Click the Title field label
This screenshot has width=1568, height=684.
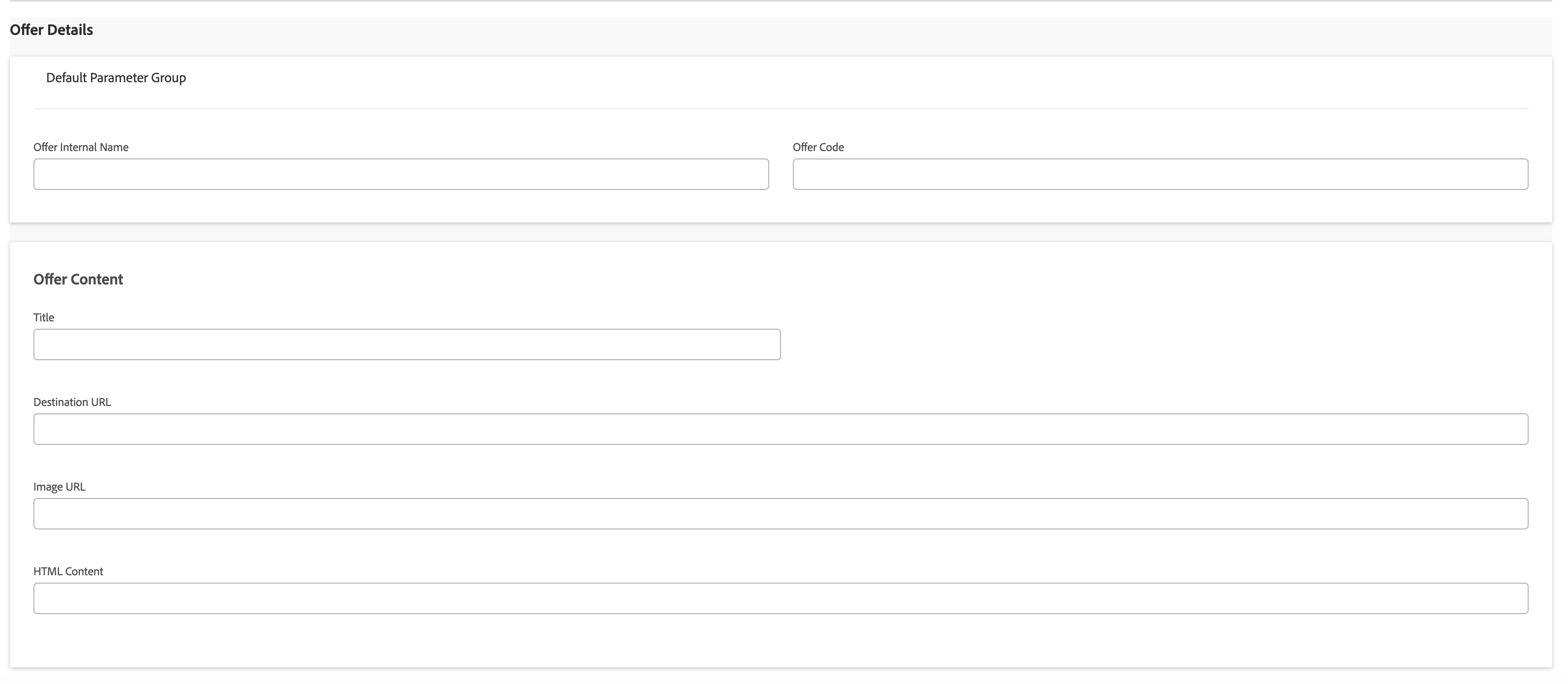[x=43, y=317]
